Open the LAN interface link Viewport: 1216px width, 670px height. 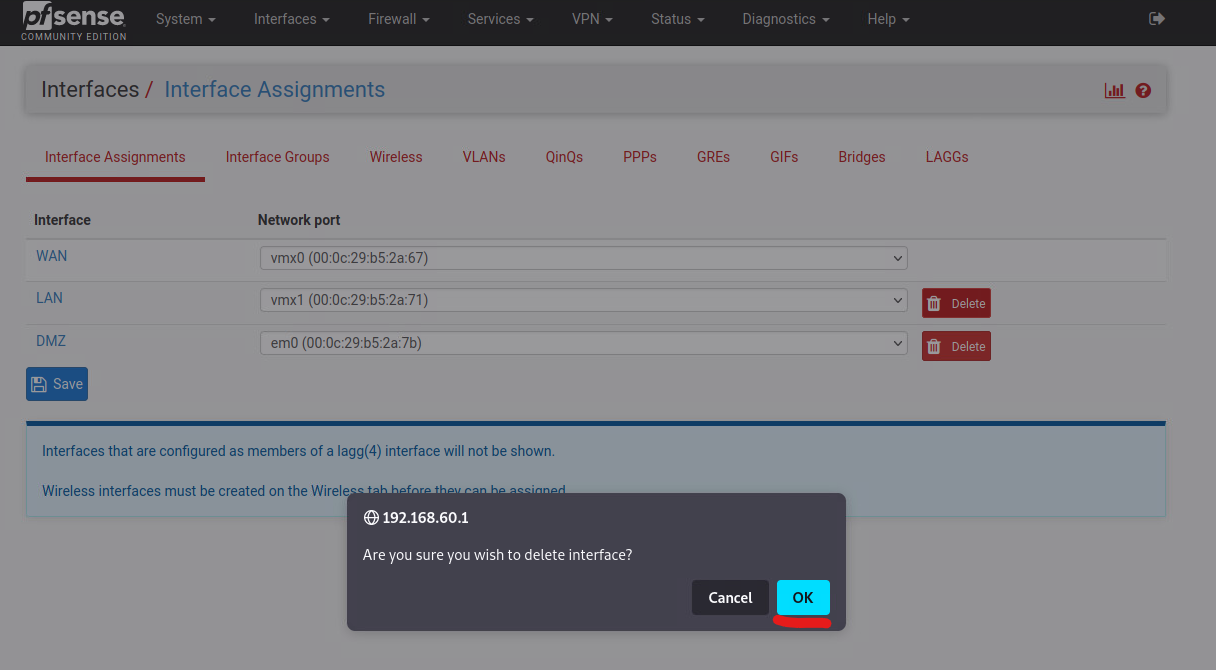[49, 298]
